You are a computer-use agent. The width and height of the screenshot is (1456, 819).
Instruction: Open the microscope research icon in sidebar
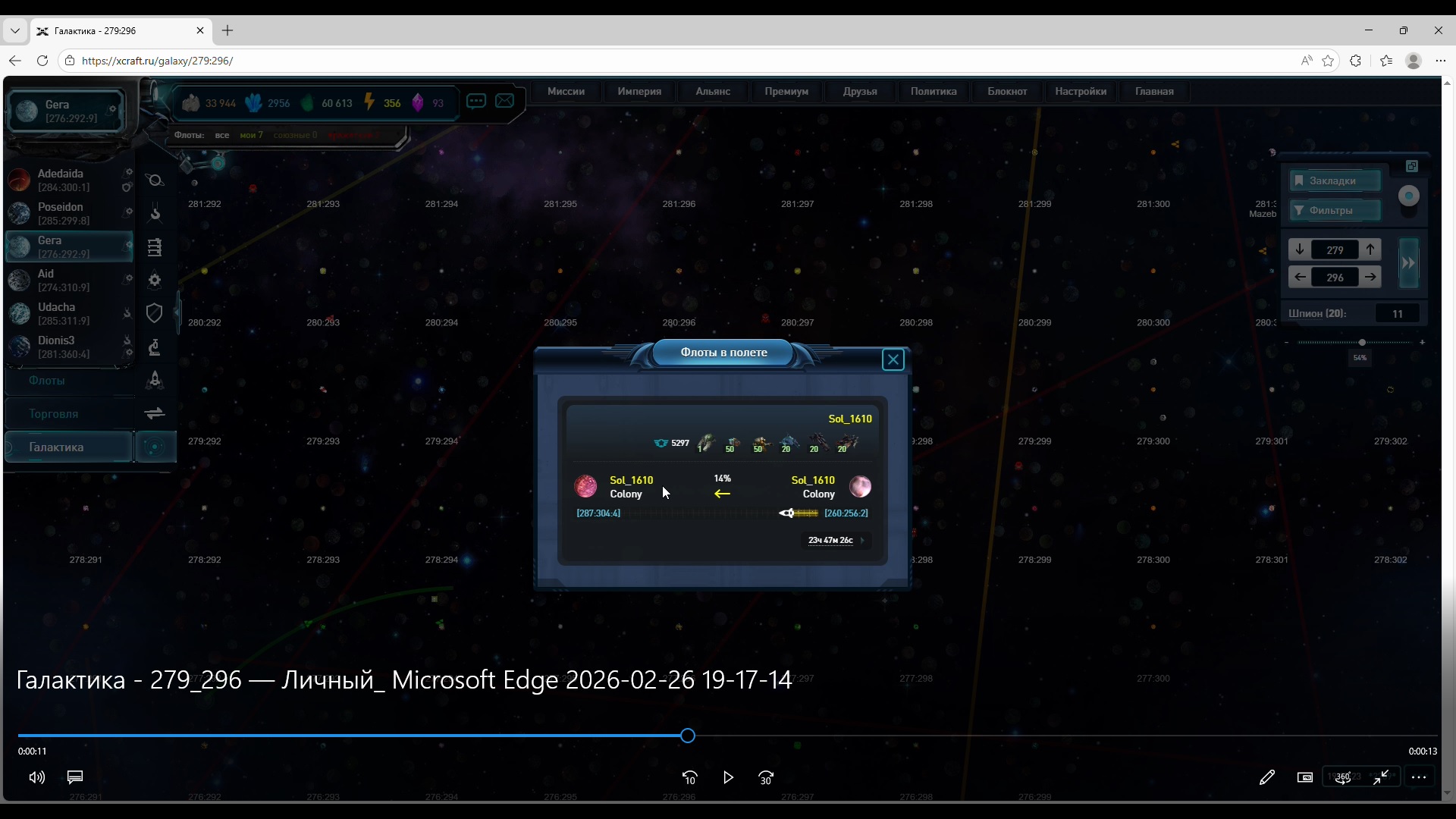click(x=155, y=347)
